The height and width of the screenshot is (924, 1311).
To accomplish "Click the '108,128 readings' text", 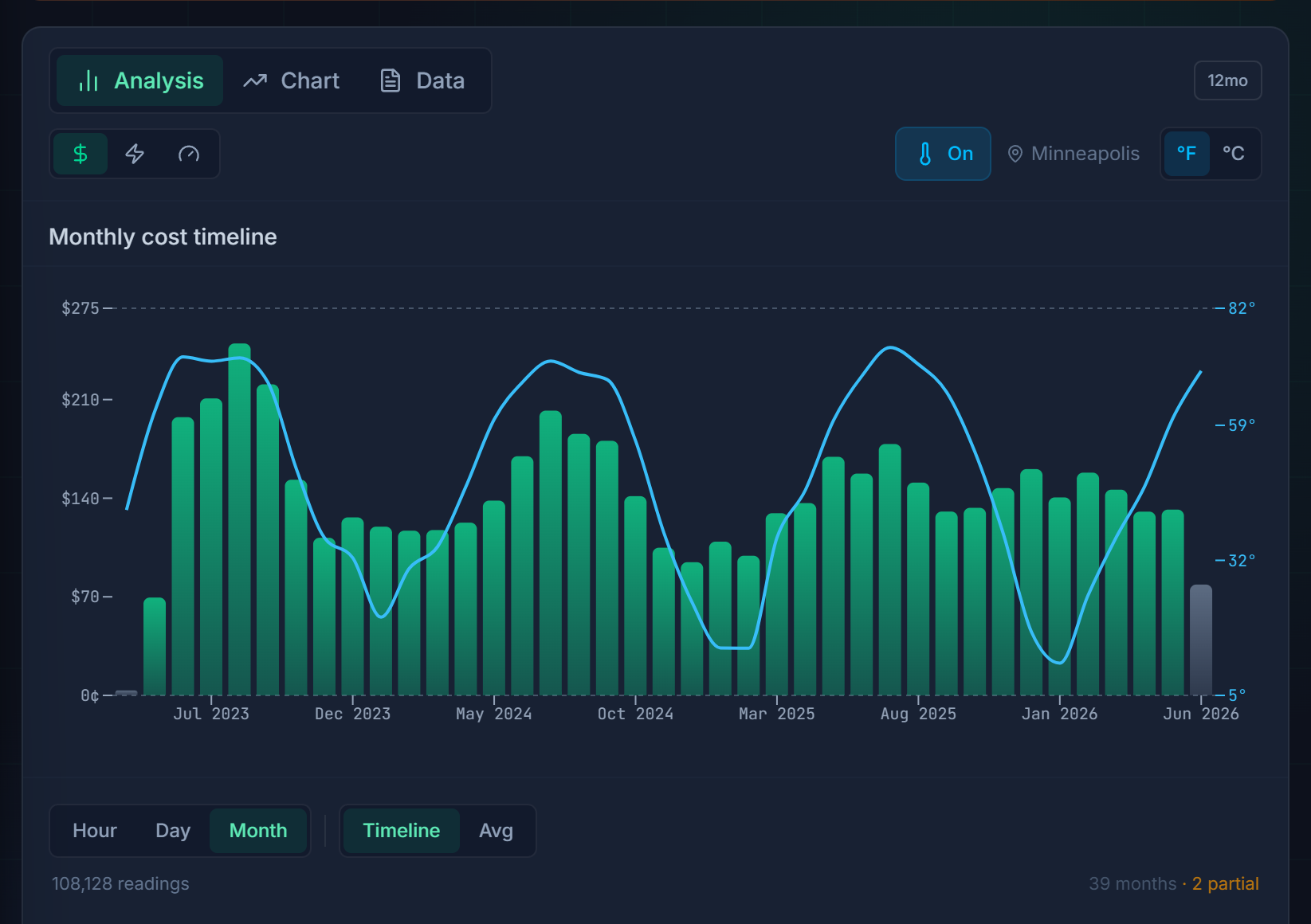I will [120, 883].
